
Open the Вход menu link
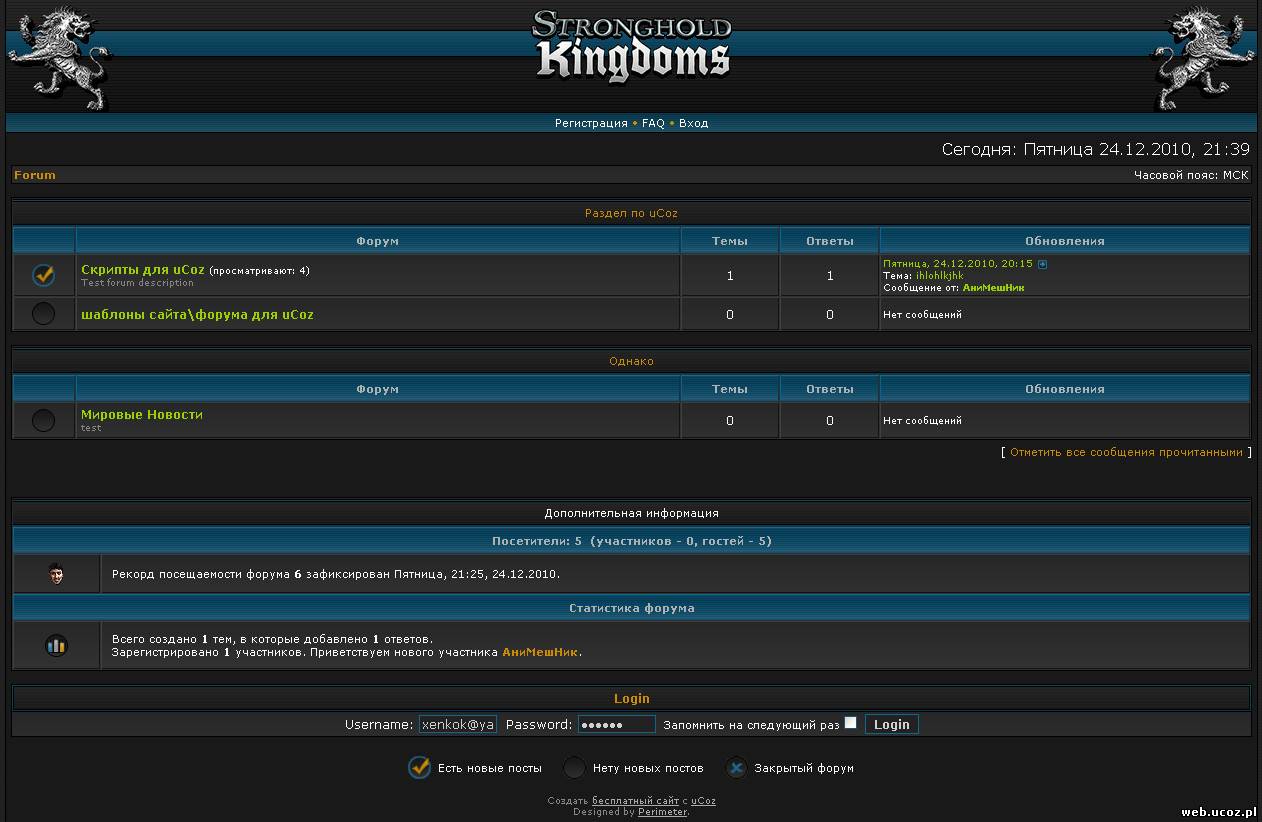[x=693, y=123]
